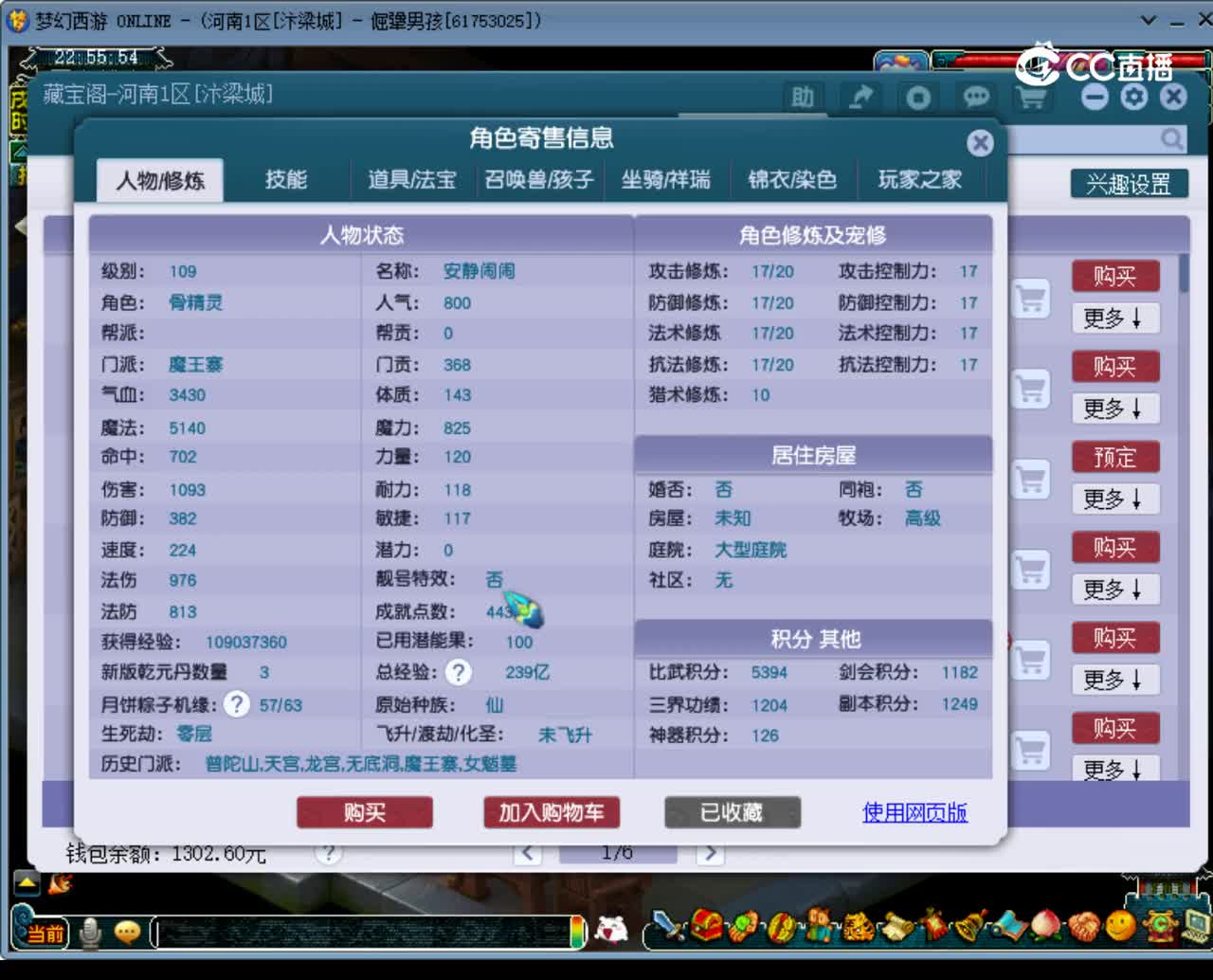
Task: Click the tiger pet icon in bottom toolbar
Action: [x=858, y=926]
